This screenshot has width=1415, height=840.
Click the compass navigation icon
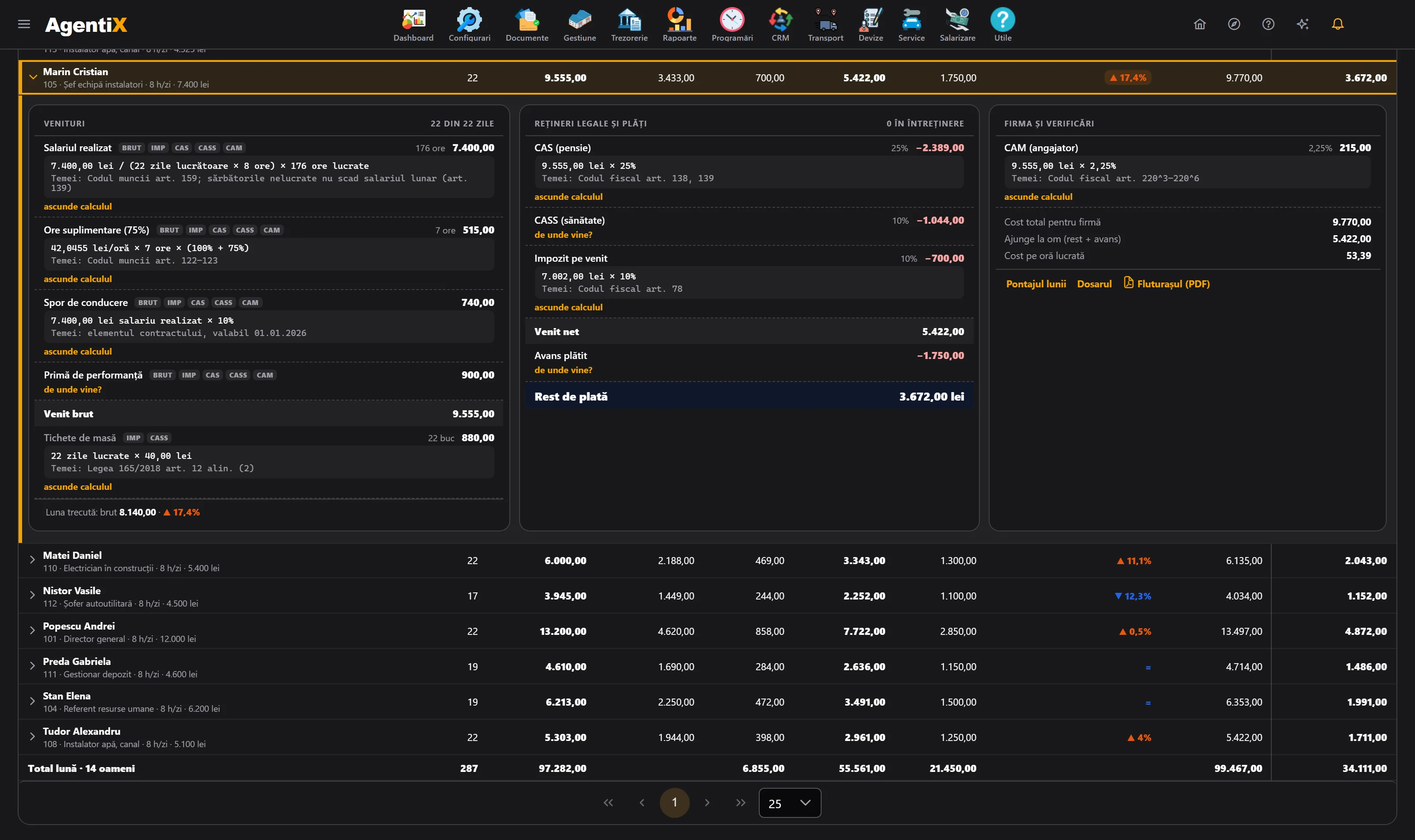pos(1234,24)
